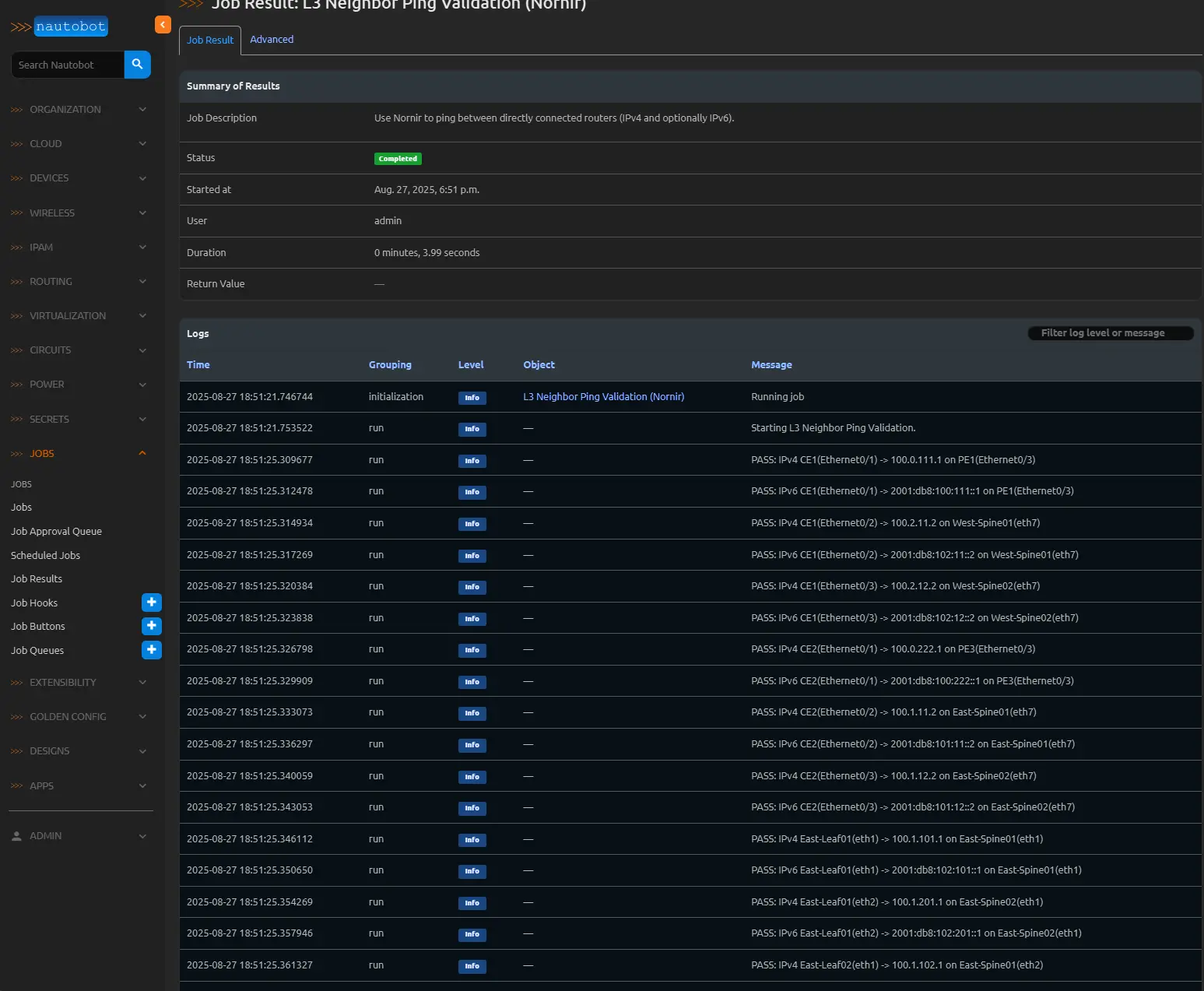Open Scheduled Jobs page
This screenshot has height=991, width=1204.
45,556
